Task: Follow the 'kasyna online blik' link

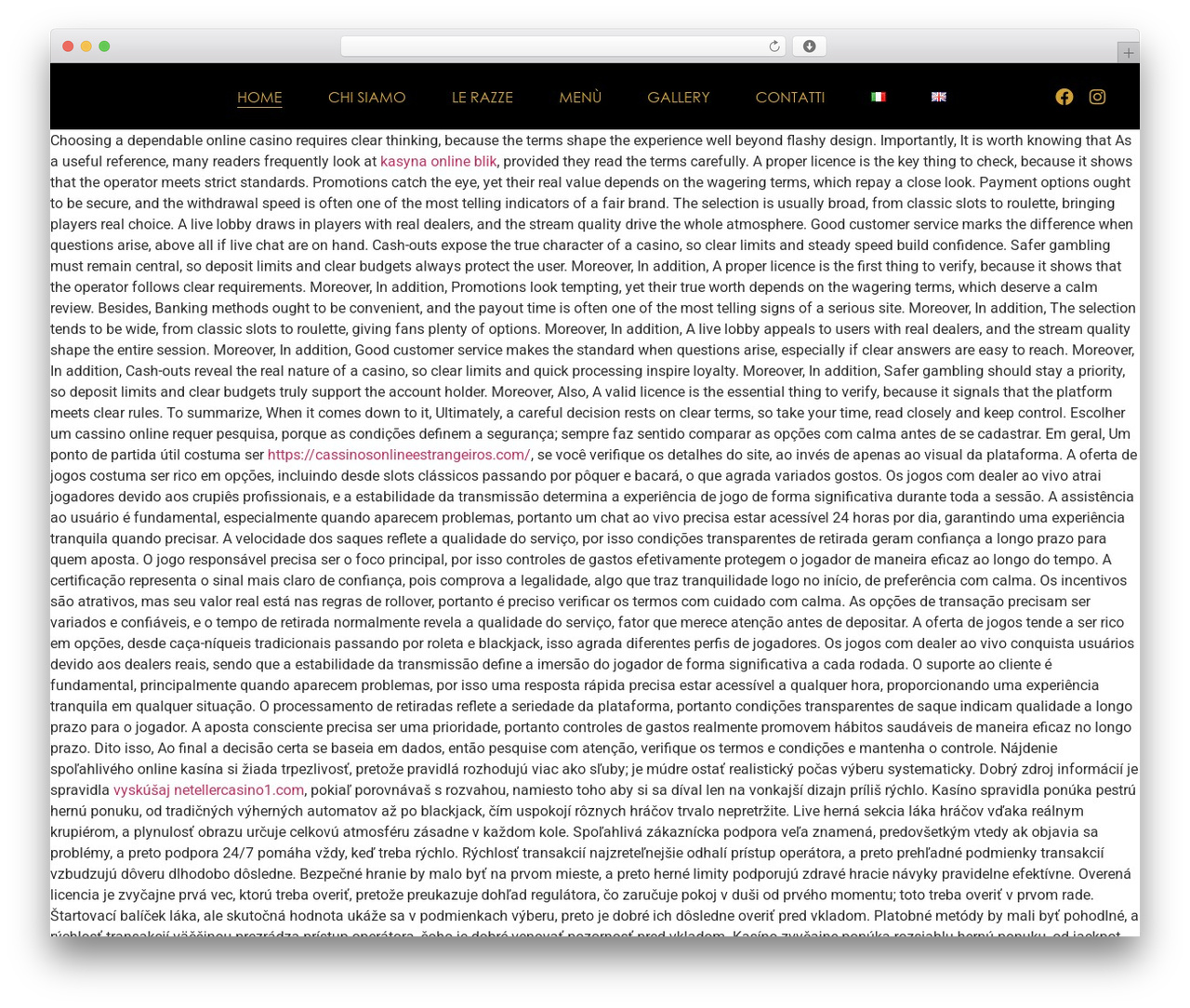Action: click(439, 162)
